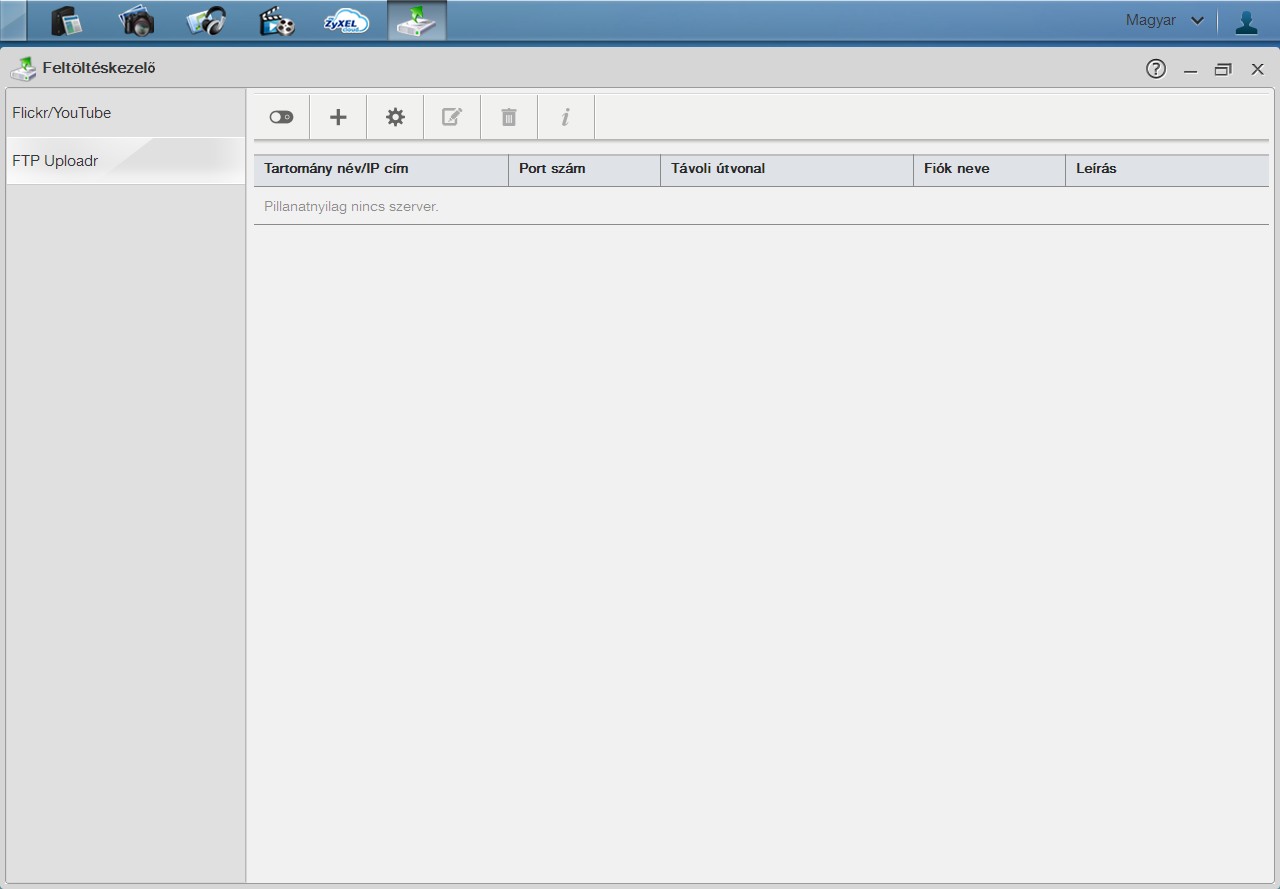Open FTP Uploadr settings gear
Image resolution: width=1280 pixels, height=889 pixels.
tap(395, 117)
